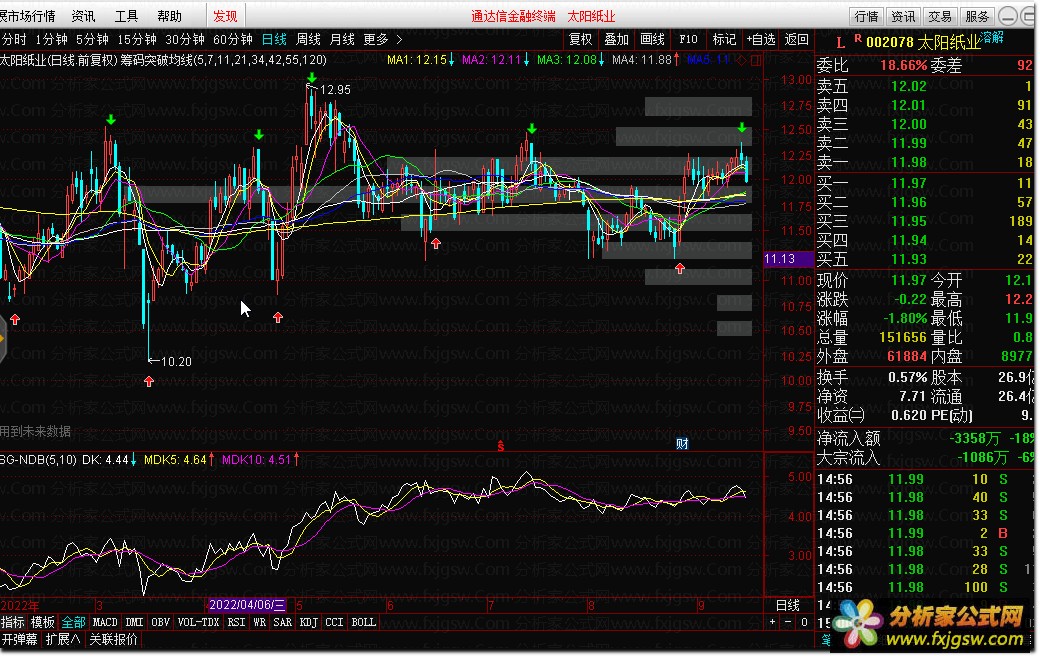Viewport: 1040px width, 656px height.
Task: Select the RSI indicator
Action: (236, 622)
